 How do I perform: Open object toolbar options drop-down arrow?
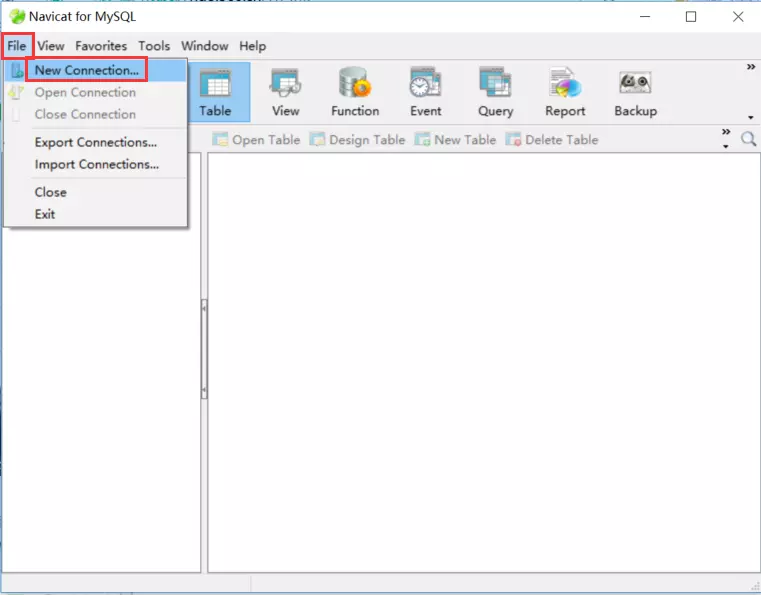[726, 147]
